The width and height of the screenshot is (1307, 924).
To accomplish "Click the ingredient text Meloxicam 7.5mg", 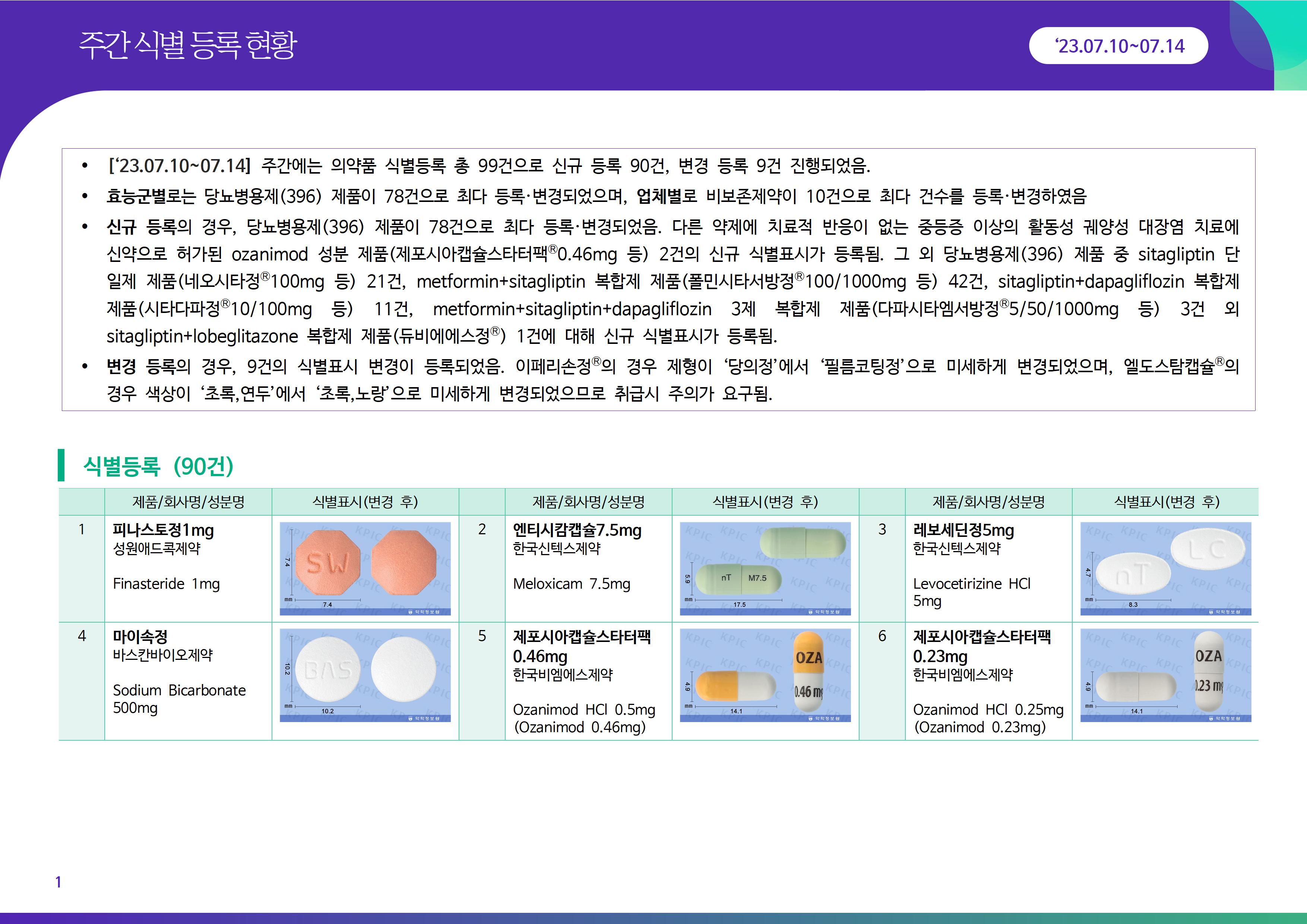I will [572, 583].
